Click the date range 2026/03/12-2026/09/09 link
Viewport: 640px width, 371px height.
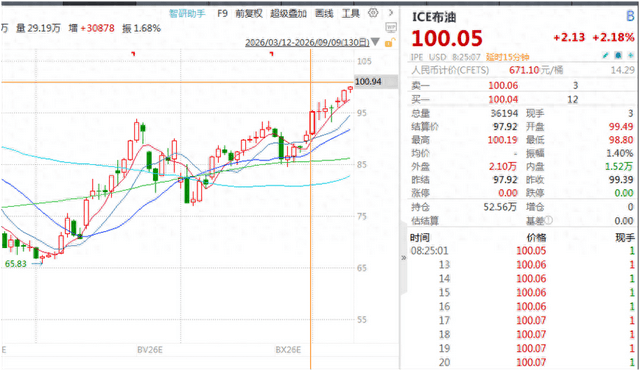pyautogui.click(x=307, y=42)
